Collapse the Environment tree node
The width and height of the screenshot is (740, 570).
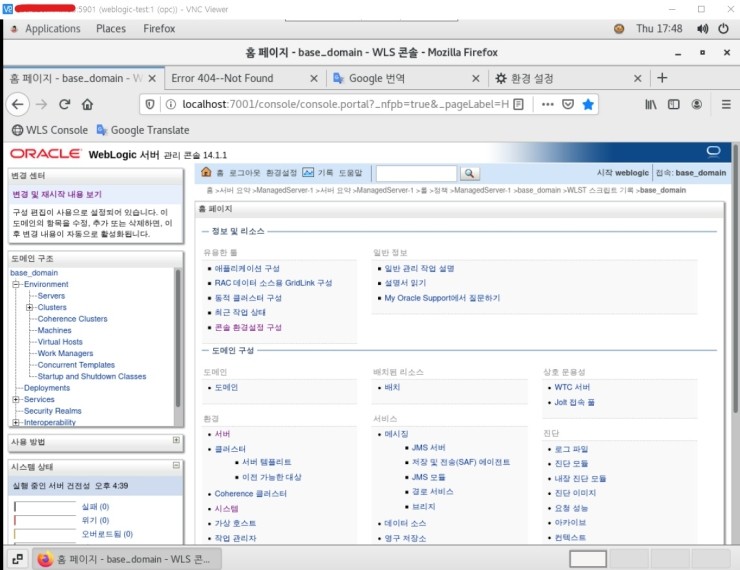[16, 284]
